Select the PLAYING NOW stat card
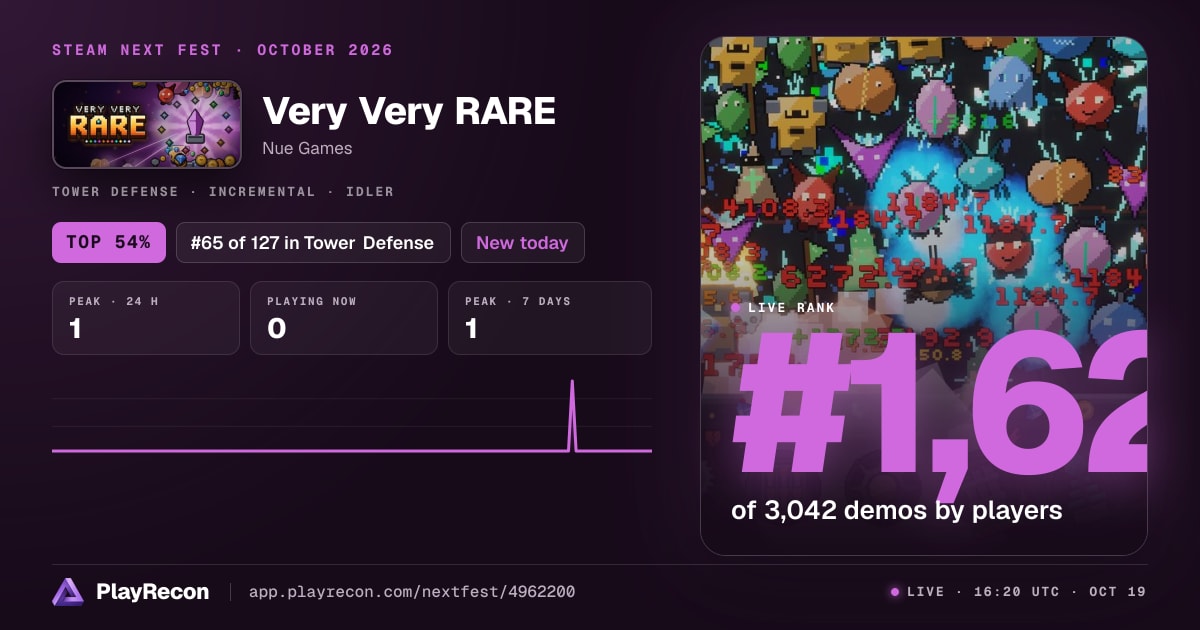The width and height of the screenshot is (1200, 630). pyautogui.click(x=344, y=318)
